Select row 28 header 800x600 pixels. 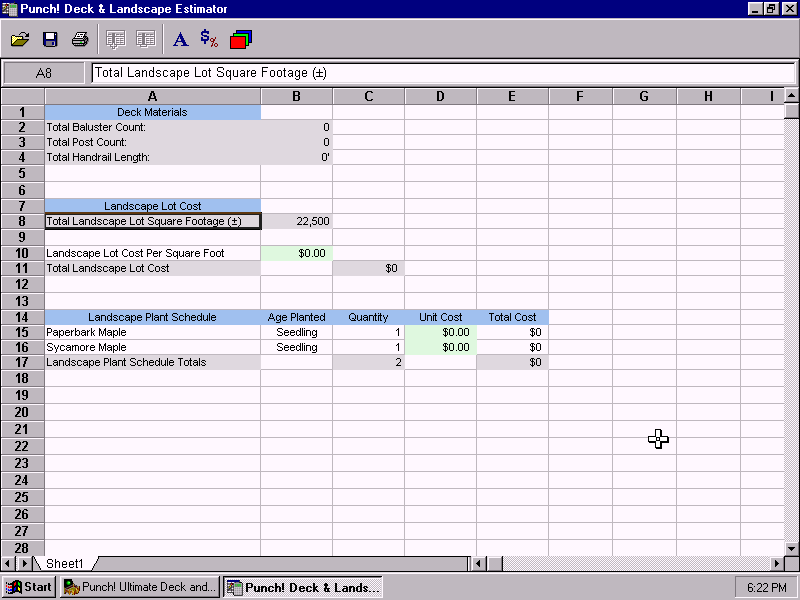(x=22, y=548)
